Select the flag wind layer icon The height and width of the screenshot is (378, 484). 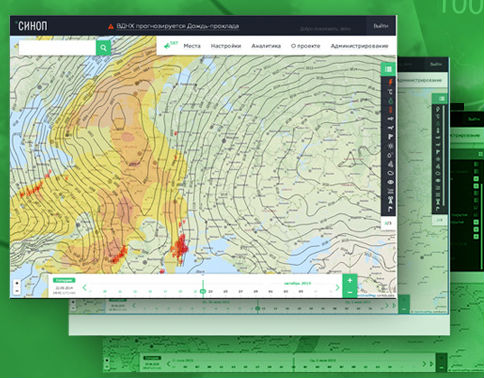coord(390,137)
